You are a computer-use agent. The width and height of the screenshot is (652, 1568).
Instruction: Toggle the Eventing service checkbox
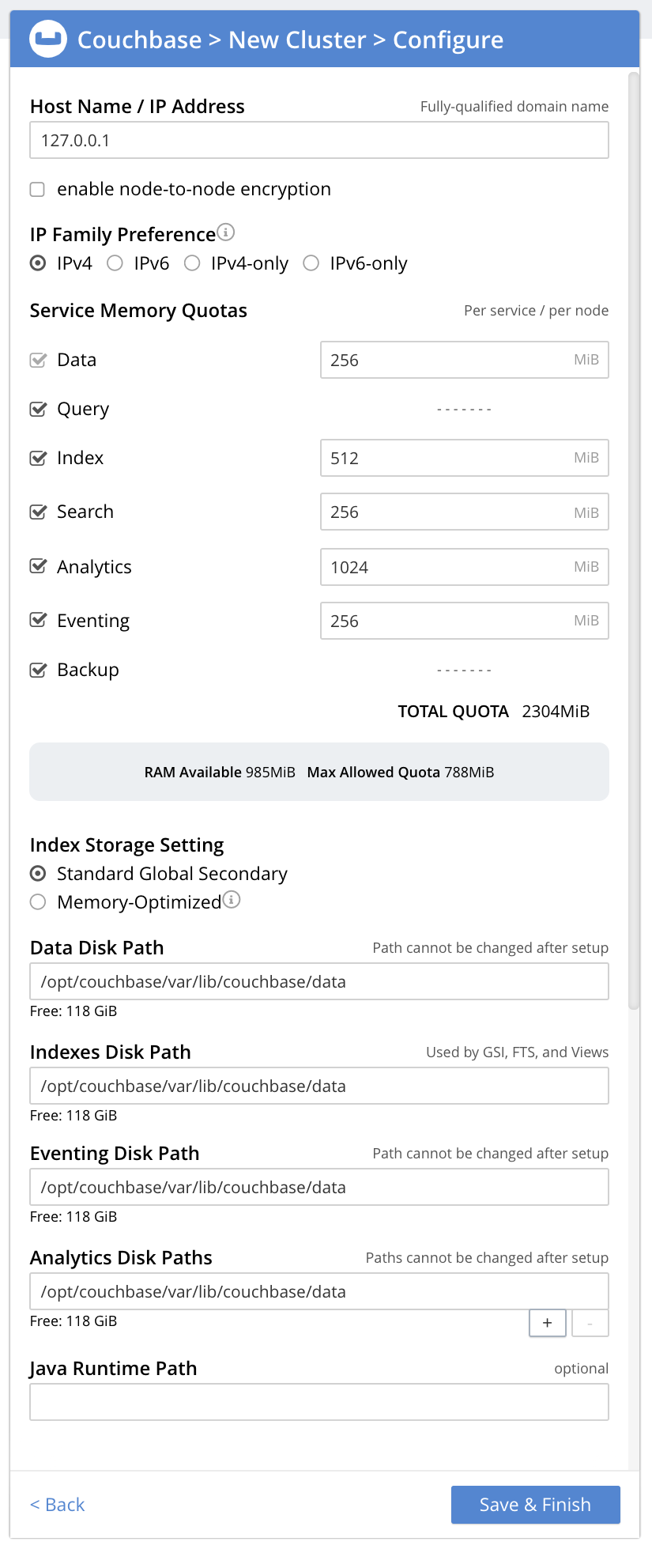[38, 621]
